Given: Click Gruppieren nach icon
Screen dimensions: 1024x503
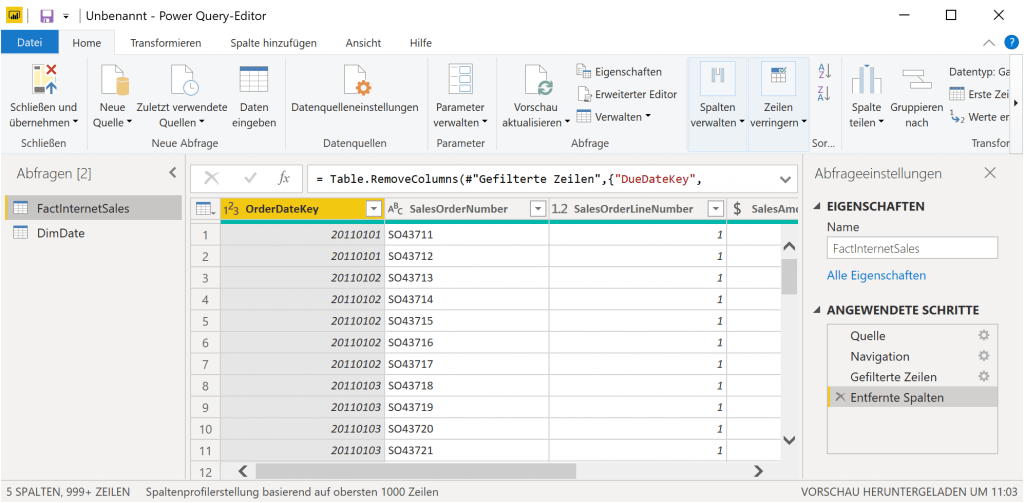Looking at the screenshot, I should [x=916, y=80].
